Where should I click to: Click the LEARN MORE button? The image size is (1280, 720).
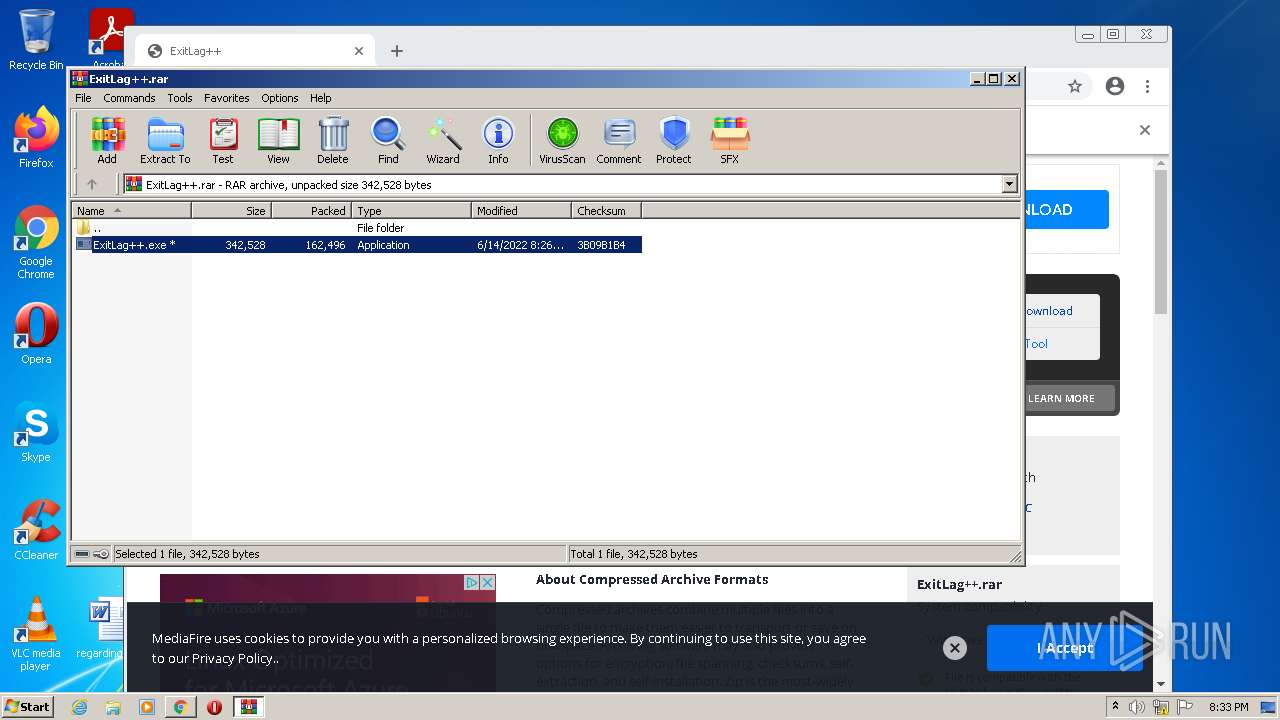tap(1061, 398)
